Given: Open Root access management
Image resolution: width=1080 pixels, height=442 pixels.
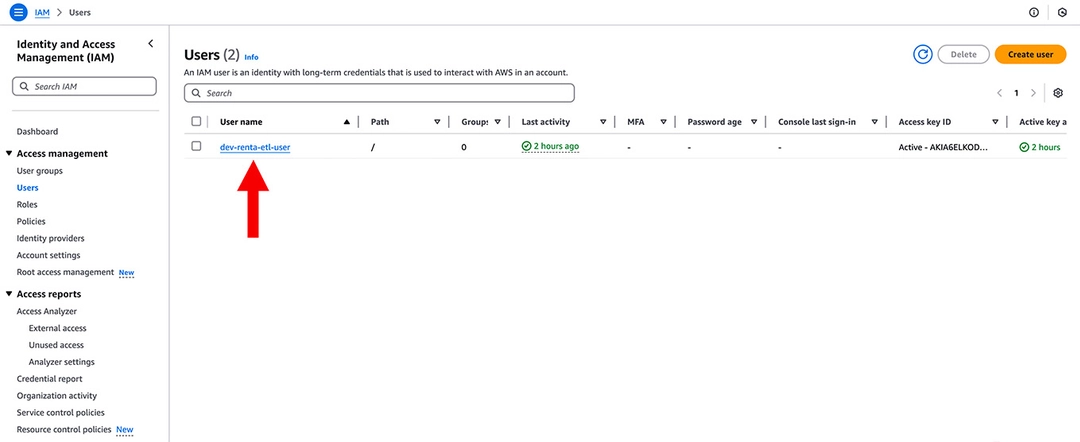Looking at the screenshot, I should point(65,272).
